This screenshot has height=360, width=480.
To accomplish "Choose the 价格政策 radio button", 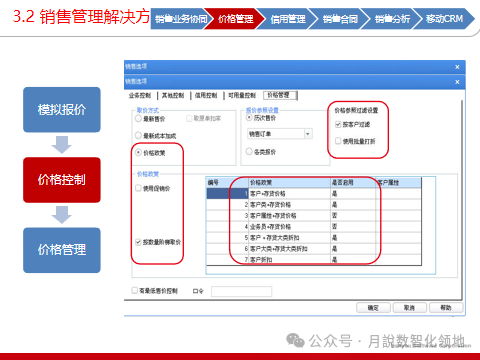I will point(138,153).
